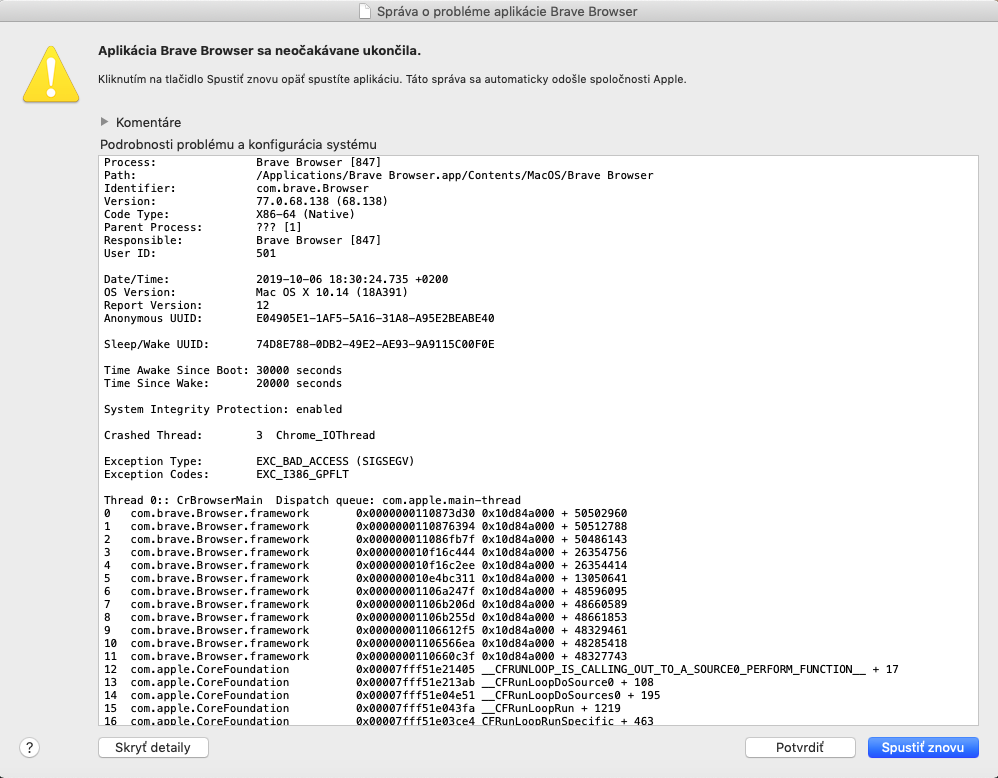998x778 pixels.
Task: Click the Responsible value 'Brave Browser [847]'
Action: point(318,241)
